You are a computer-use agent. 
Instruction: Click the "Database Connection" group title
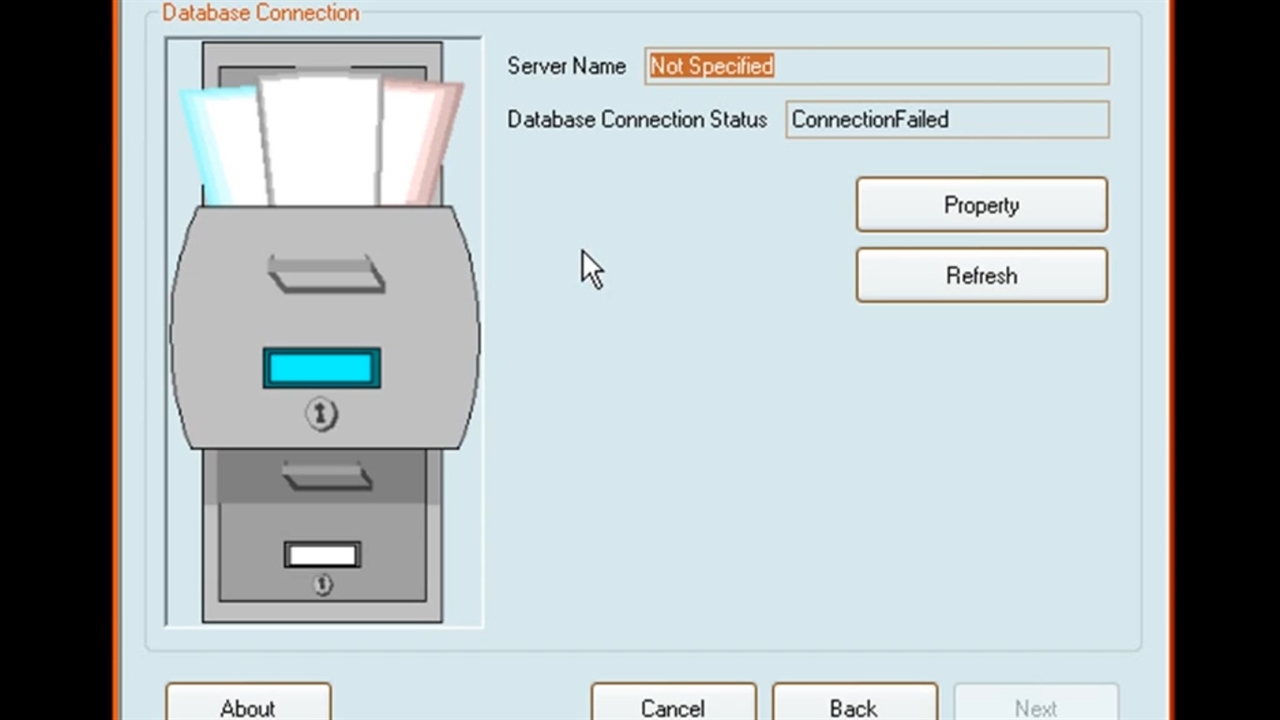[260, 13]
